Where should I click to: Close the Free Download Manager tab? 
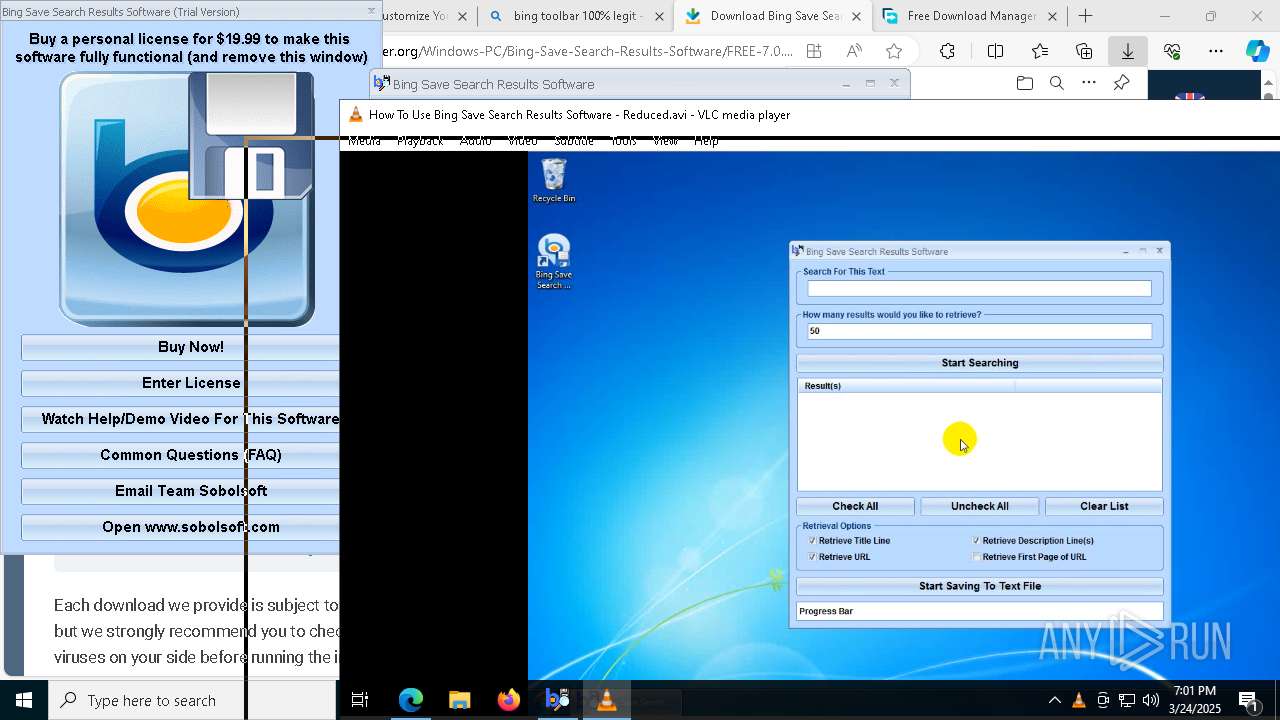(x=1052, y=16)
